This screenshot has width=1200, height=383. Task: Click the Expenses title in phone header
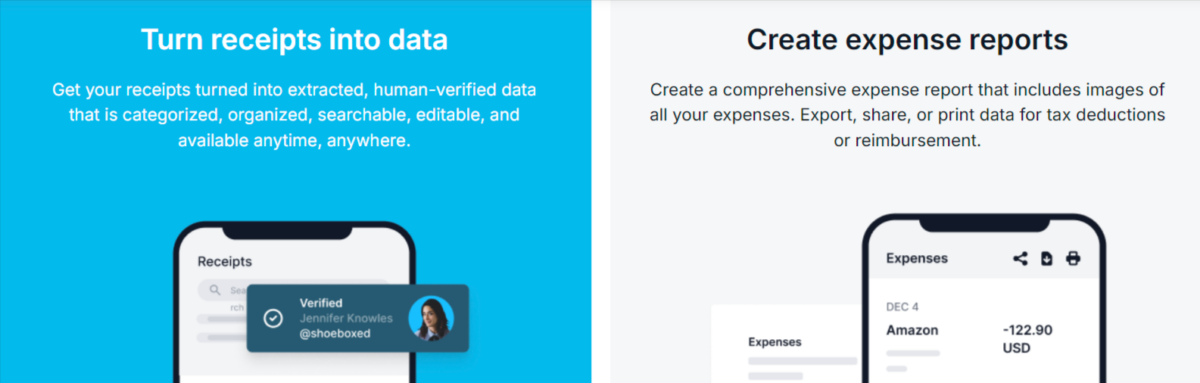tap(917, 258)
